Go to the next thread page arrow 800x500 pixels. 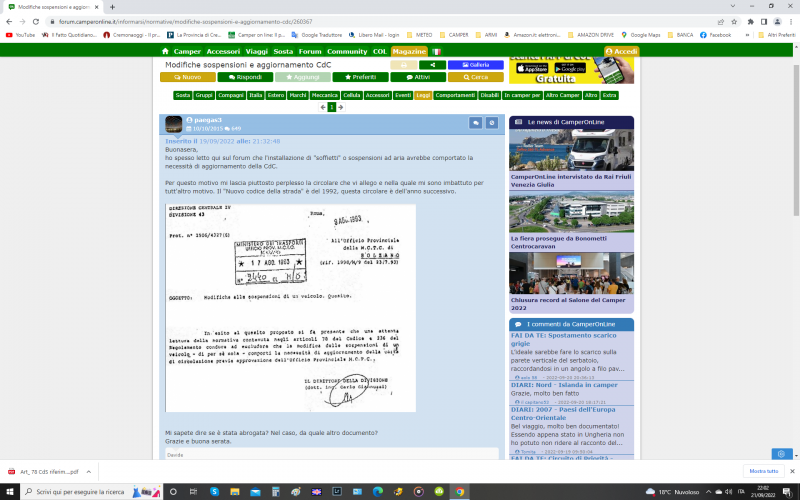tap(342, 107)
